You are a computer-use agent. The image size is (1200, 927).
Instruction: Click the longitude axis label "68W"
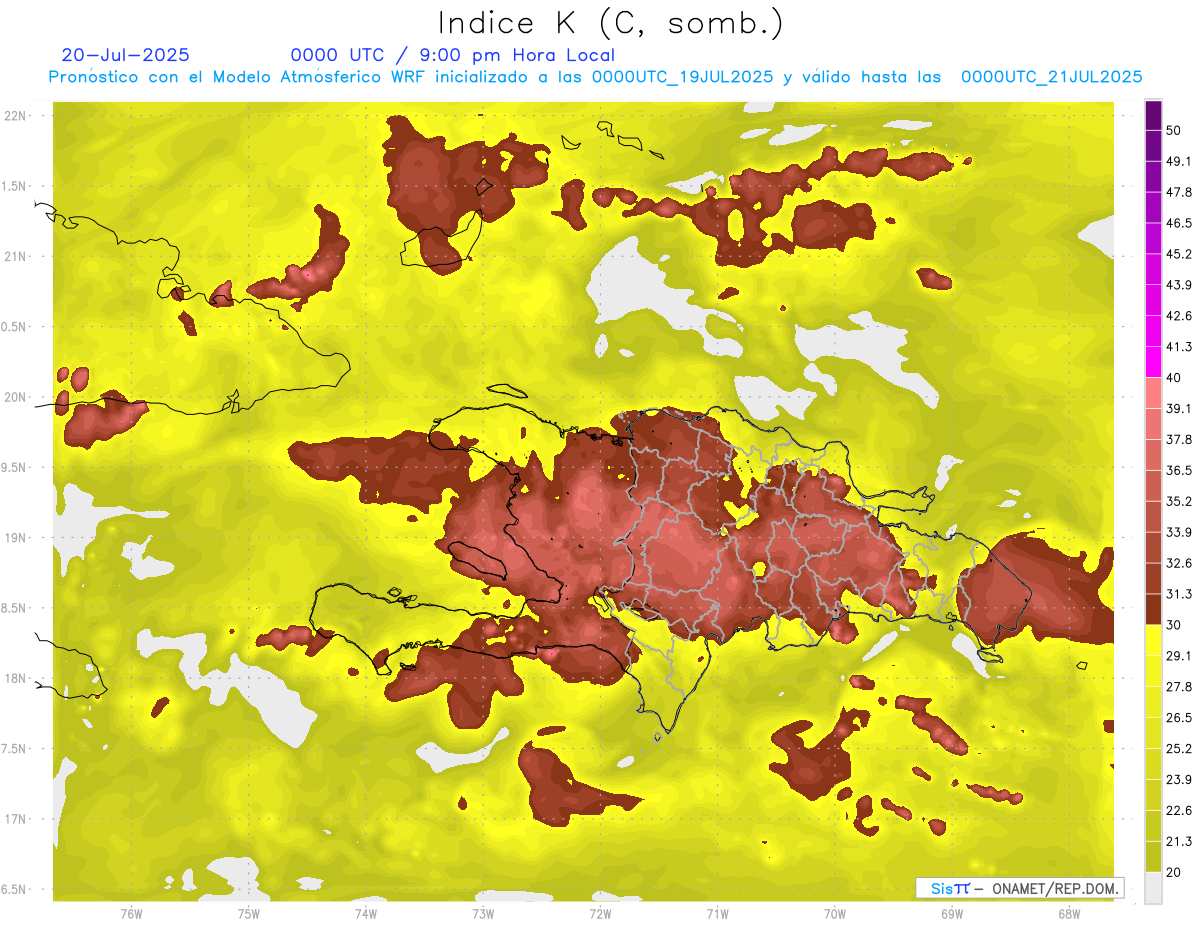coord(1068,914)
